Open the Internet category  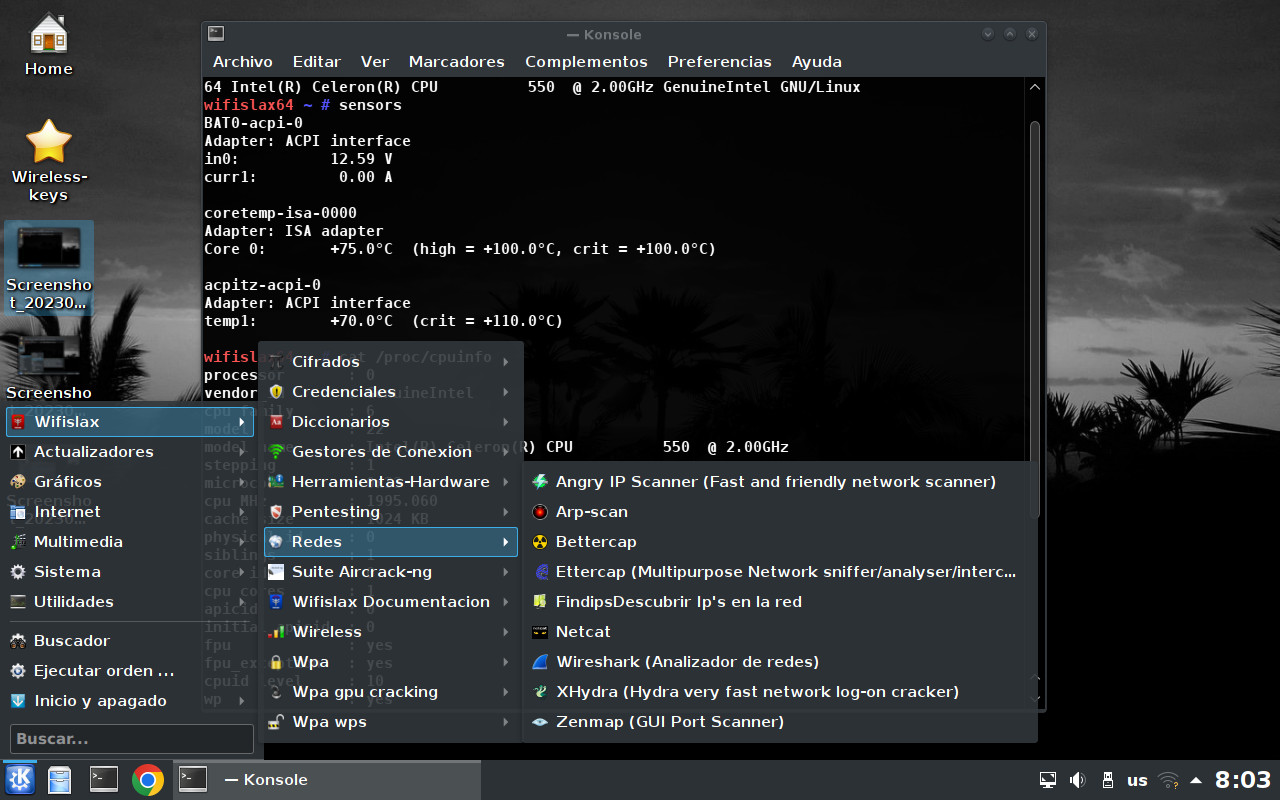pyautogui.click(x=130, y=512)
